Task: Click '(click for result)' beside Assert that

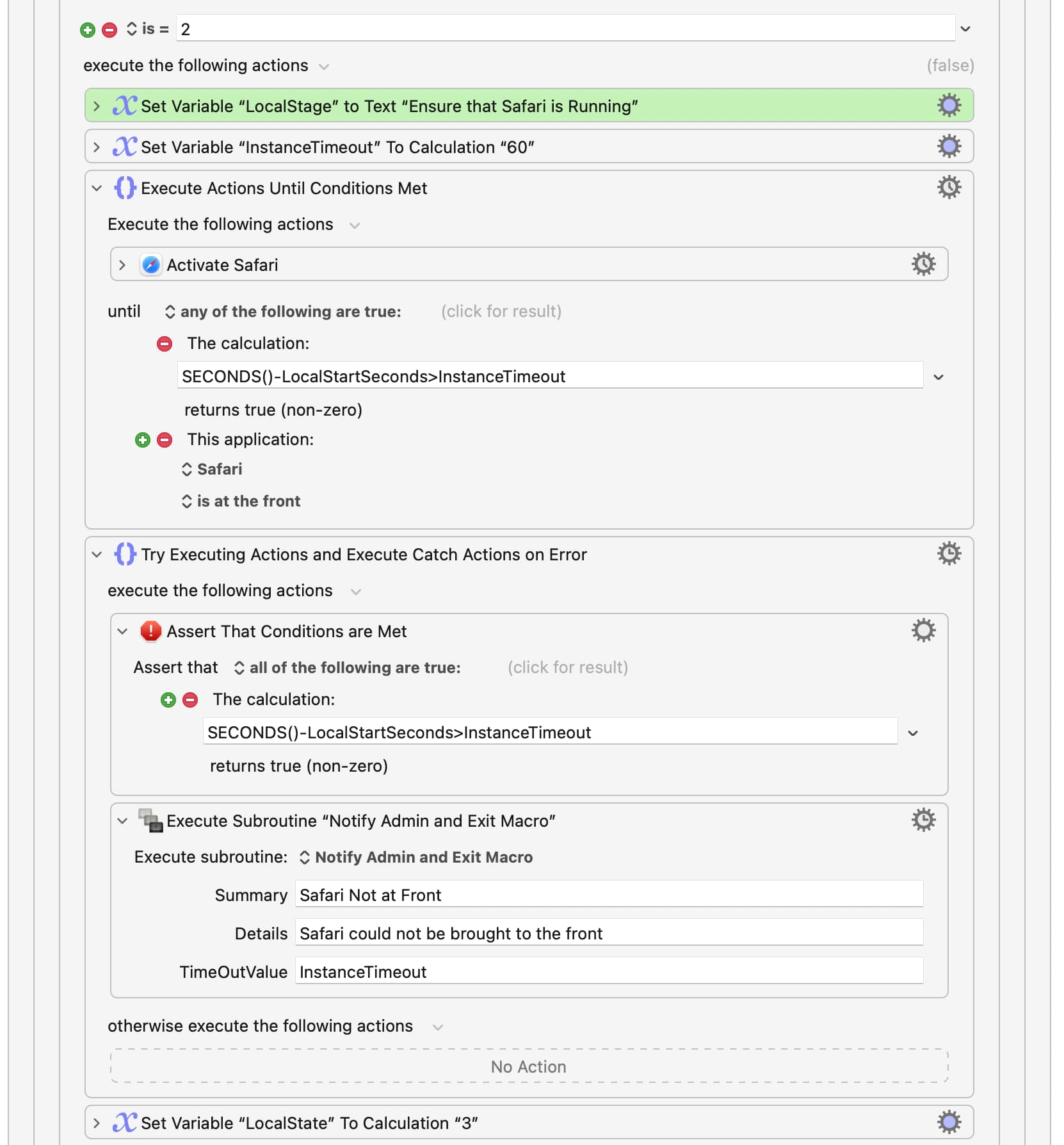Action: (567, 668)
